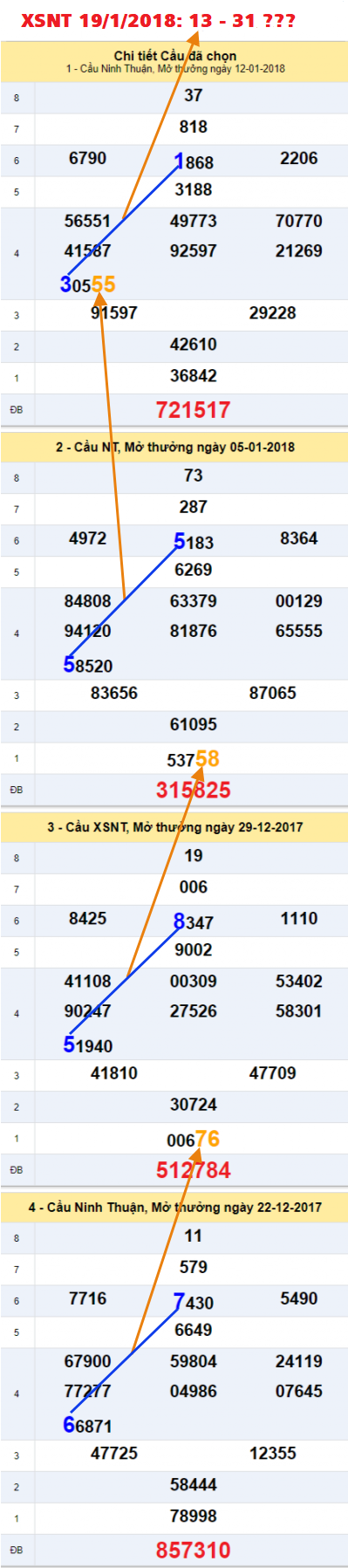348x1568 pixels.
Task: Click the number 87065
Action: coord(272,693)
